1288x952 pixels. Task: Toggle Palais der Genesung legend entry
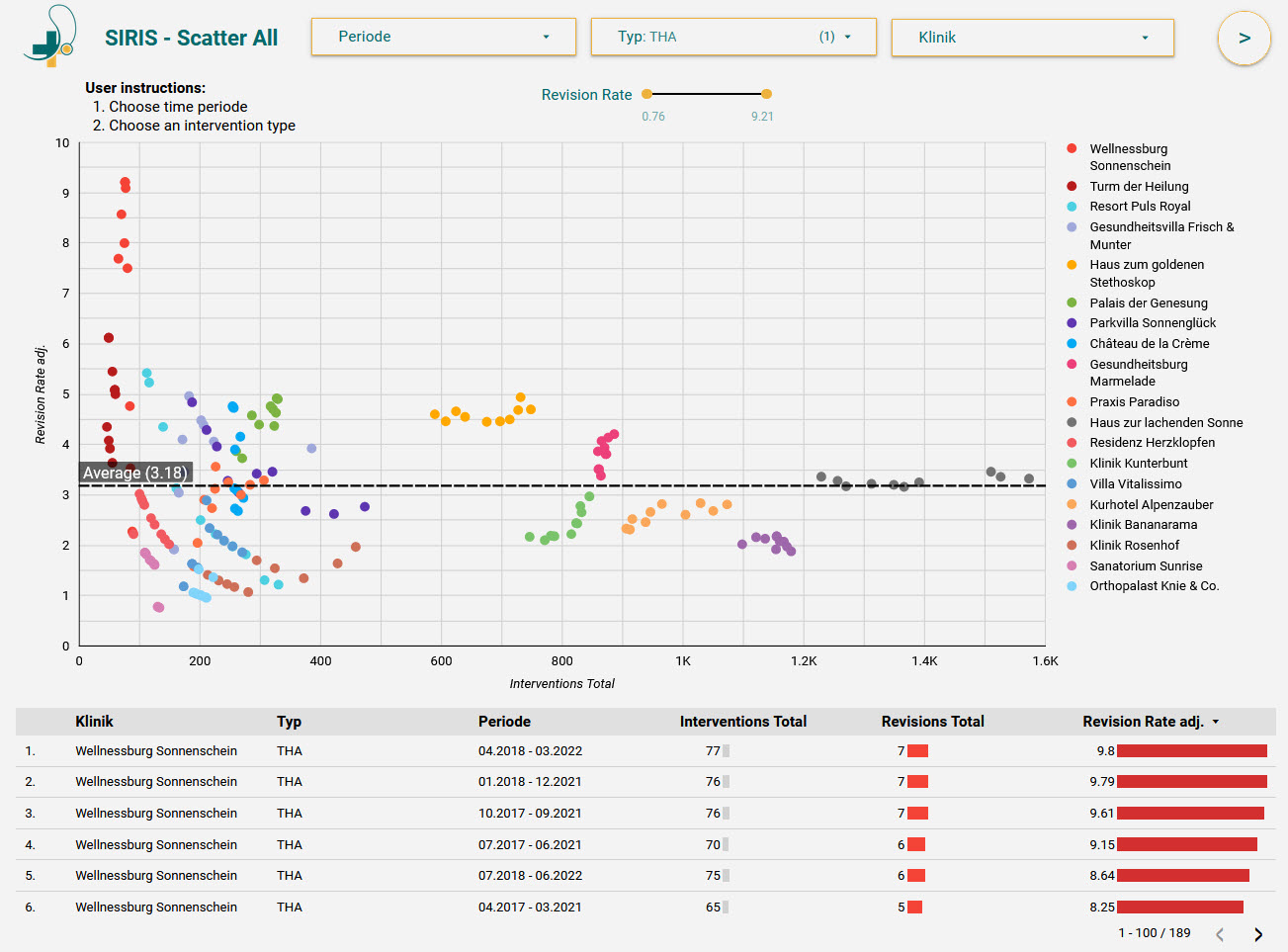1148,303
